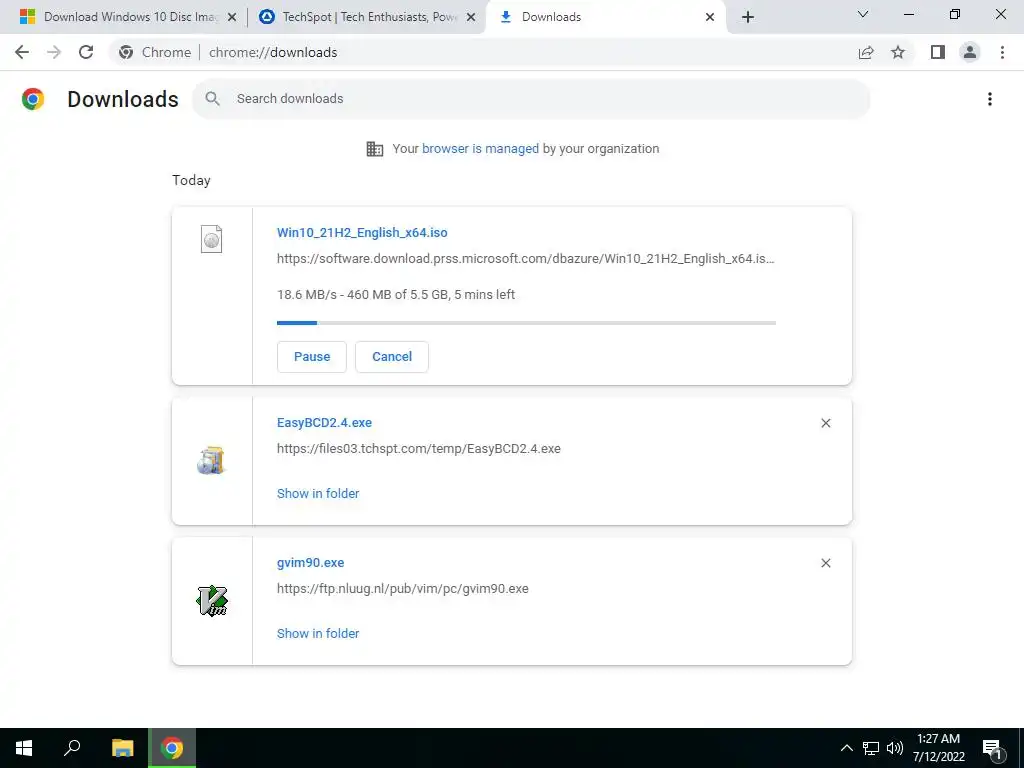Click the Chrome logo beside Downloads title
Screen dimensions: 1024x768
[33, 99]
